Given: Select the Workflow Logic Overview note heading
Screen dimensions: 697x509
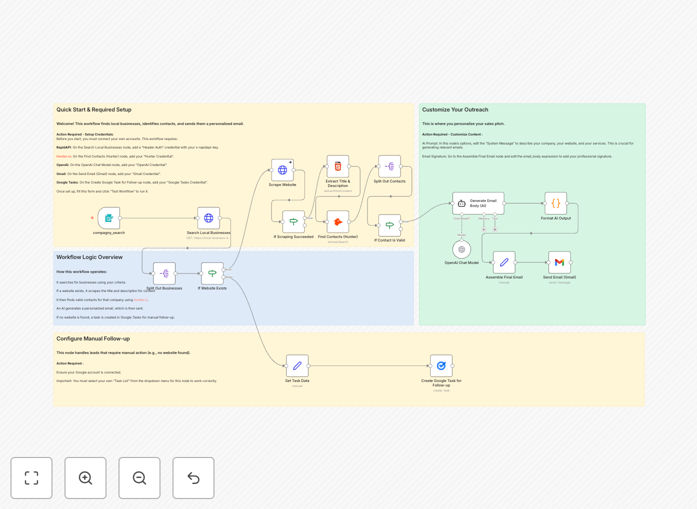Looking at the screenshot, I should [89, 257].
